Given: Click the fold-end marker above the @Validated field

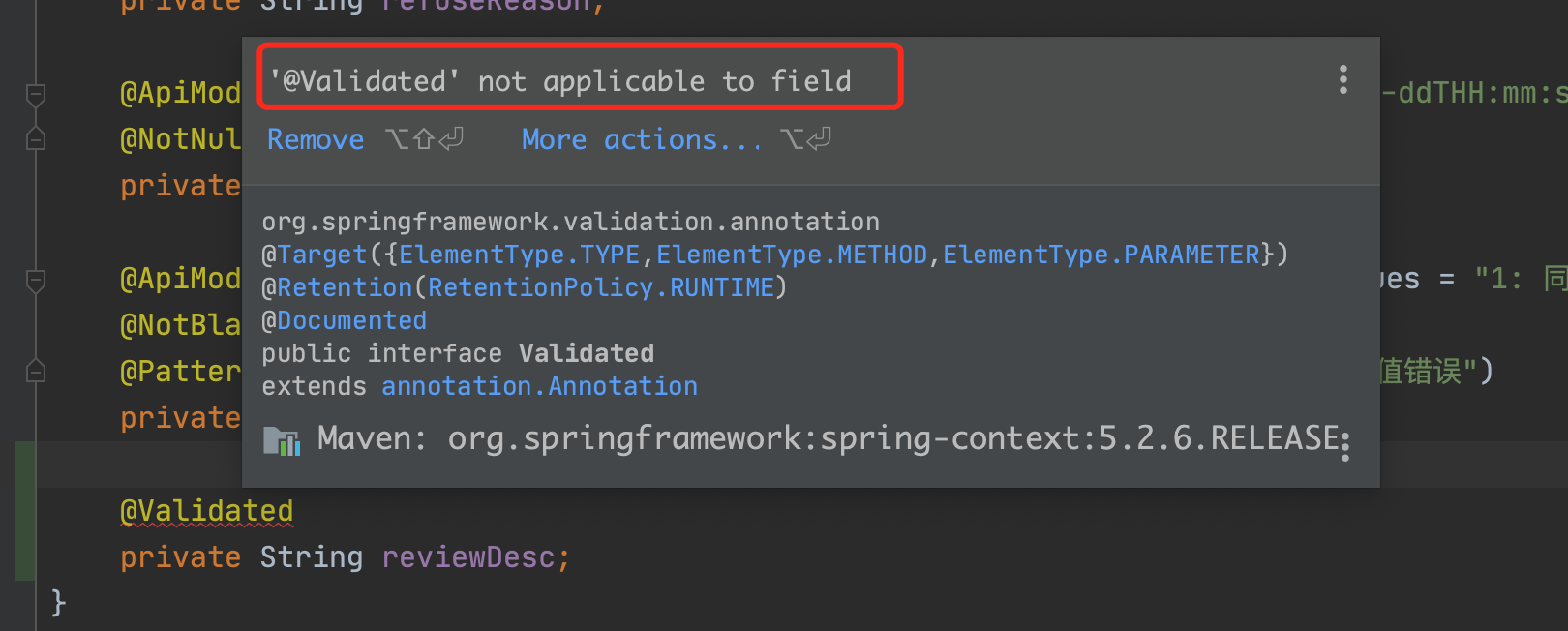Looking at the screenshot, I should [x=36, y=370].
